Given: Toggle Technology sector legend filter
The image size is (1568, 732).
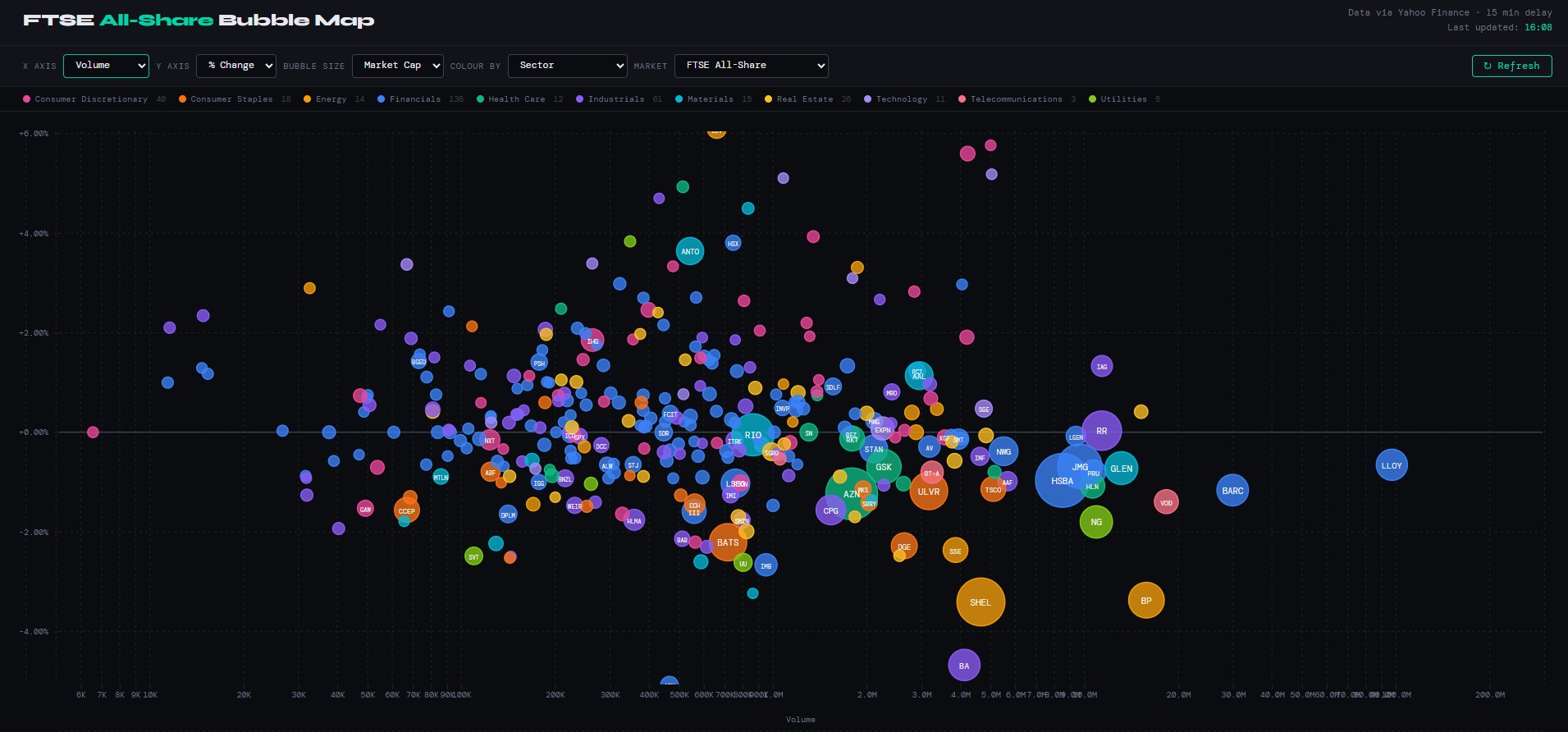Looking at the screenshot, I should coord(903,99).
